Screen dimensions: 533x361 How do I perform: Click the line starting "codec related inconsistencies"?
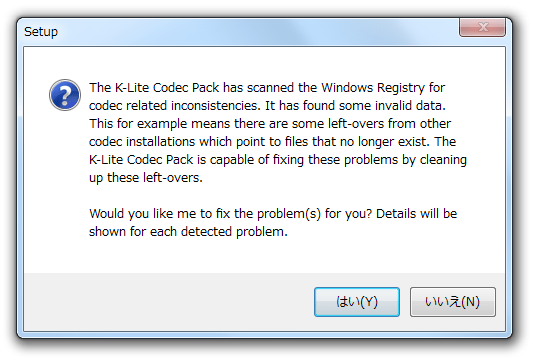coord(267,106)
